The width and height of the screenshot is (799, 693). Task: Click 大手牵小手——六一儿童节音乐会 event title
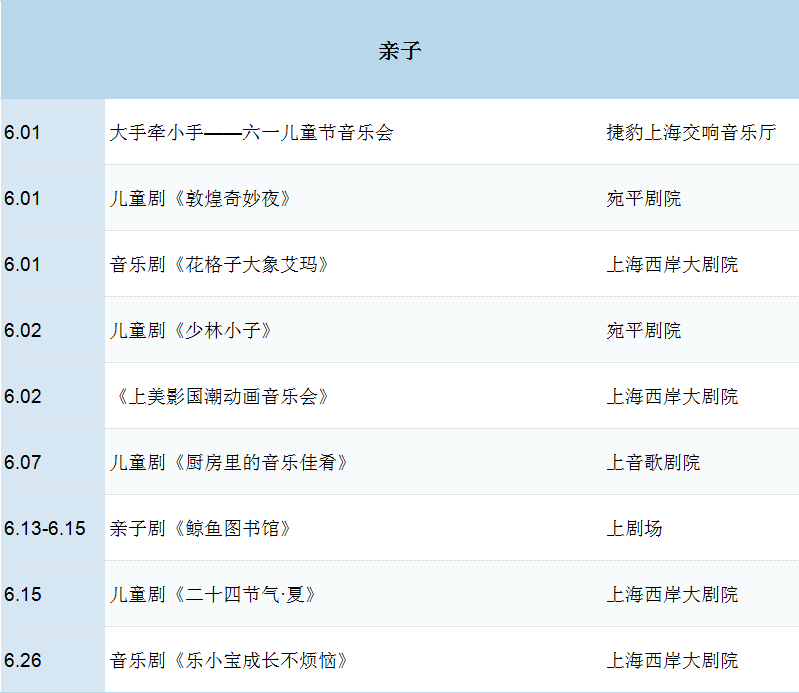pos(251,132)
